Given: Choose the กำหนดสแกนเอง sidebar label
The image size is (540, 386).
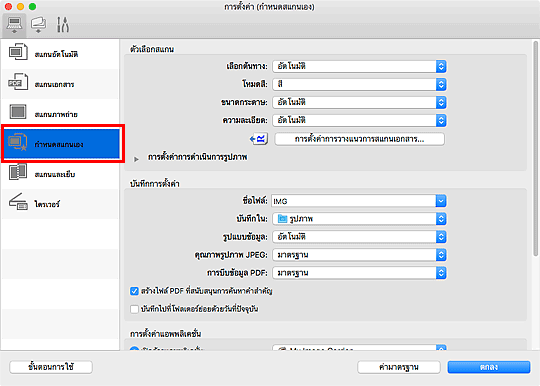Looking at the screenshot, I should (59, 144).
